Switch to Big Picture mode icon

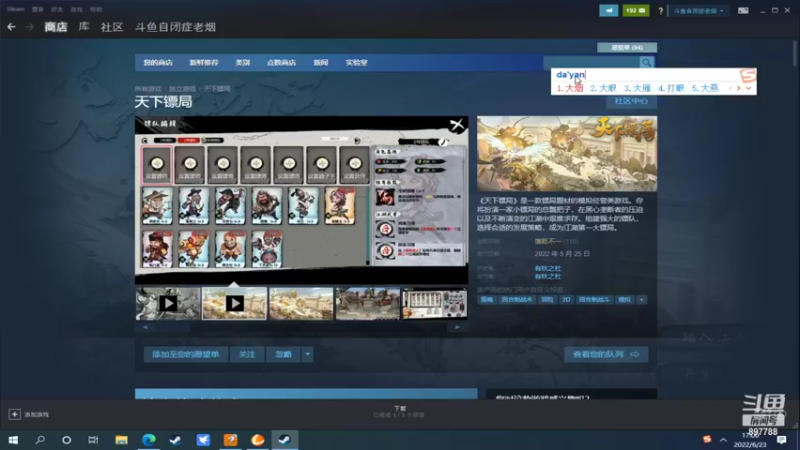pyautogui.click(x=743, y=10)
